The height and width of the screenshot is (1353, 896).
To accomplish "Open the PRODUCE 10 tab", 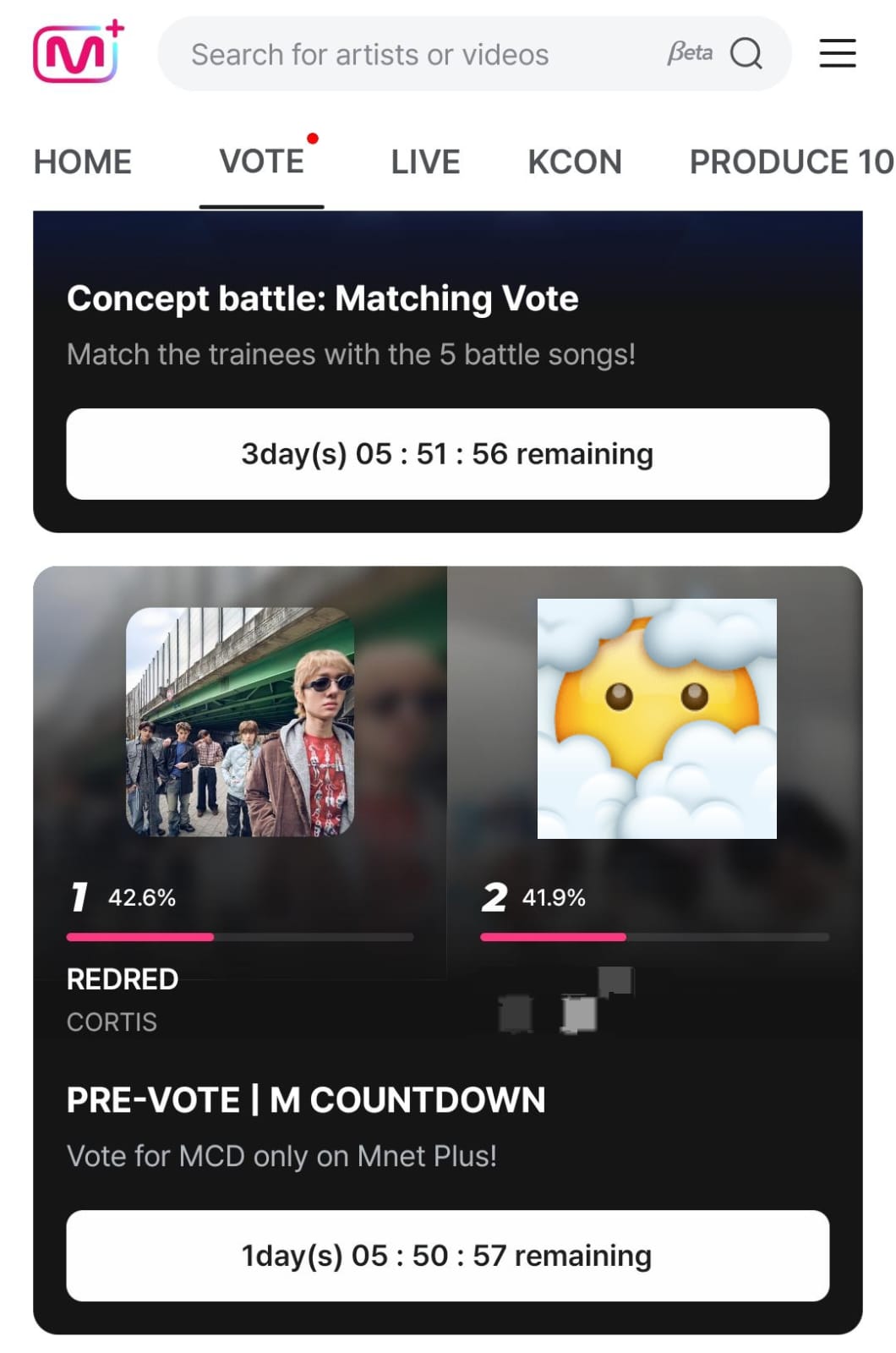I will pyautogui.click(x=791, y=162).
